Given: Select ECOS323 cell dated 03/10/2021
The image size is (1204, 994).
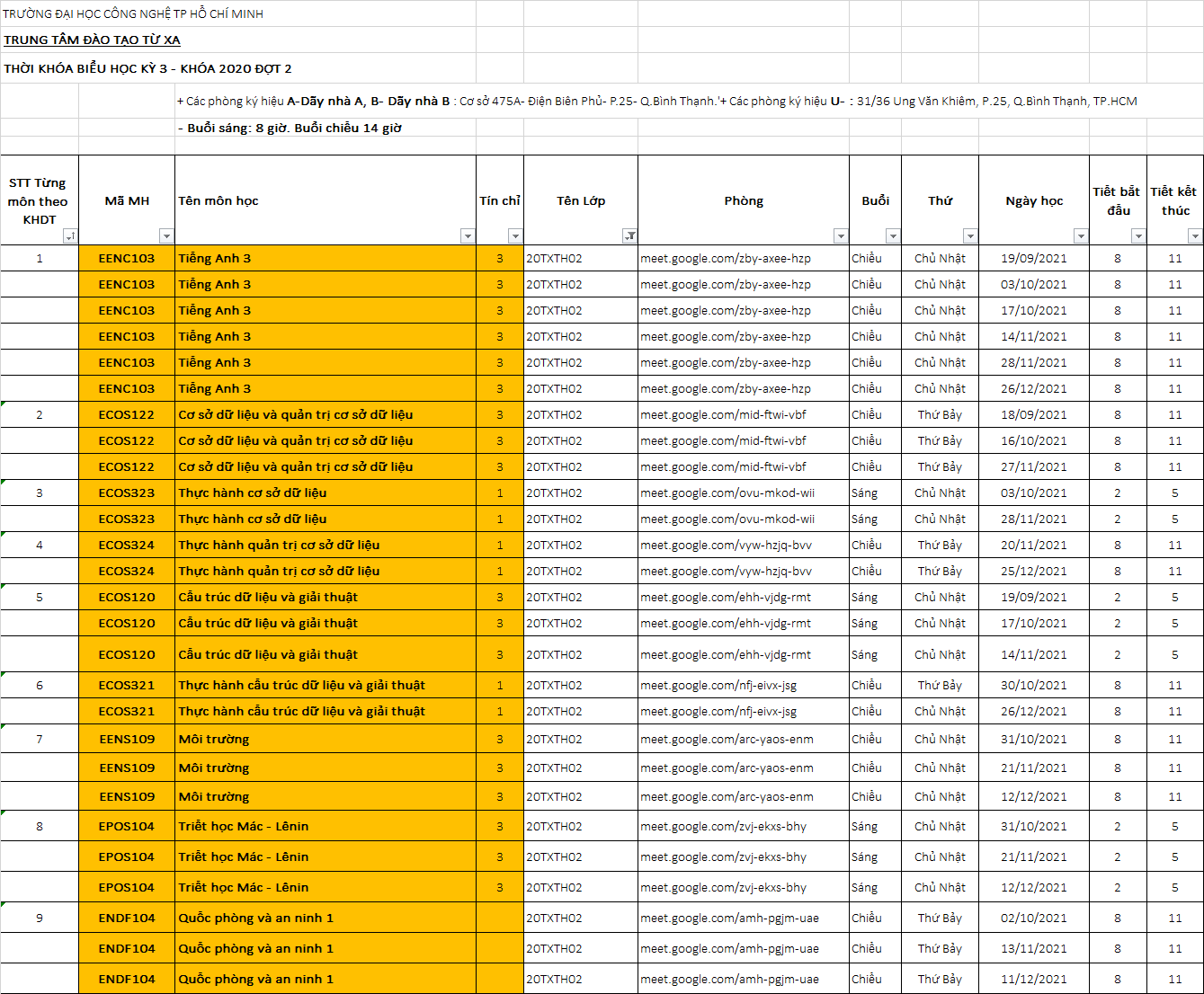Looking at the screenshot, I should tap(127, 493).
